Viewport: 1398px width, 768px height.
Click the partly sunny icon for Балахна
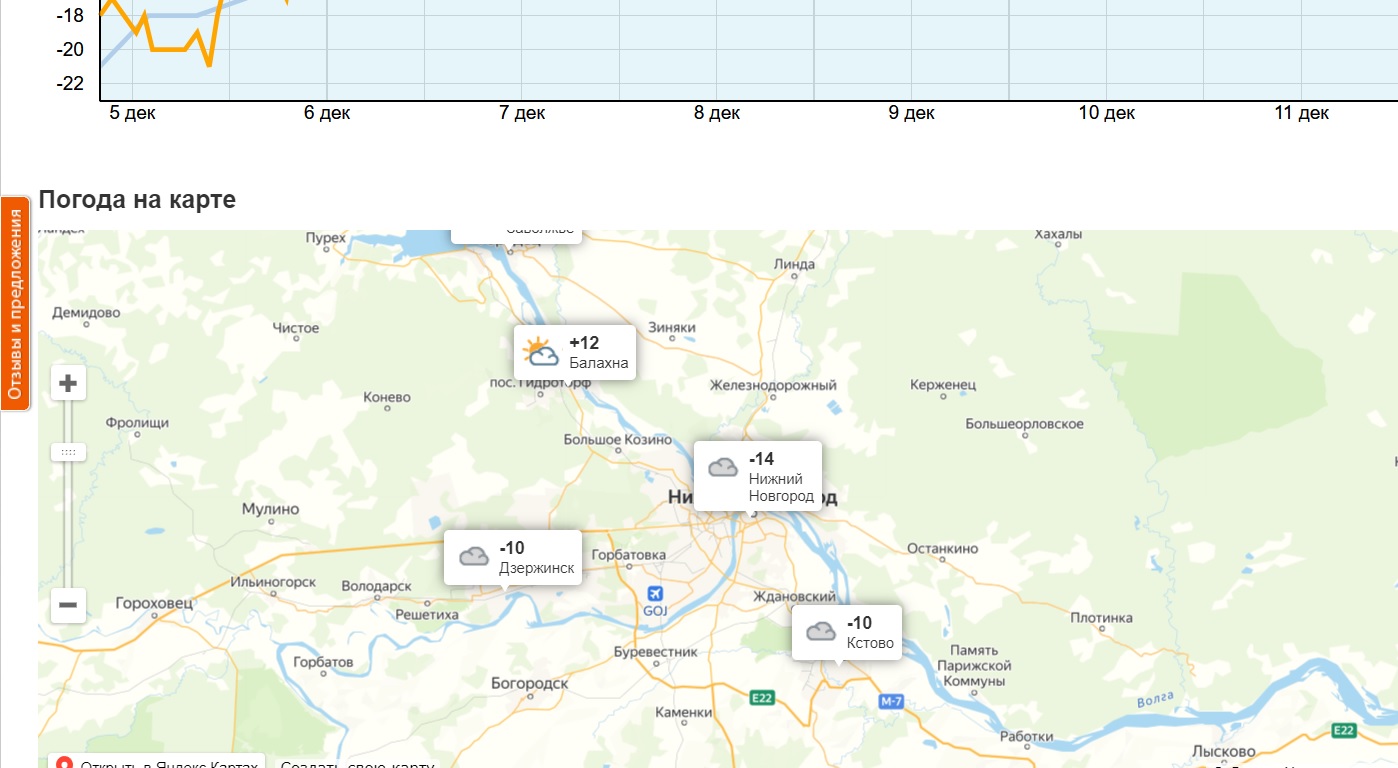coord(541,352)
